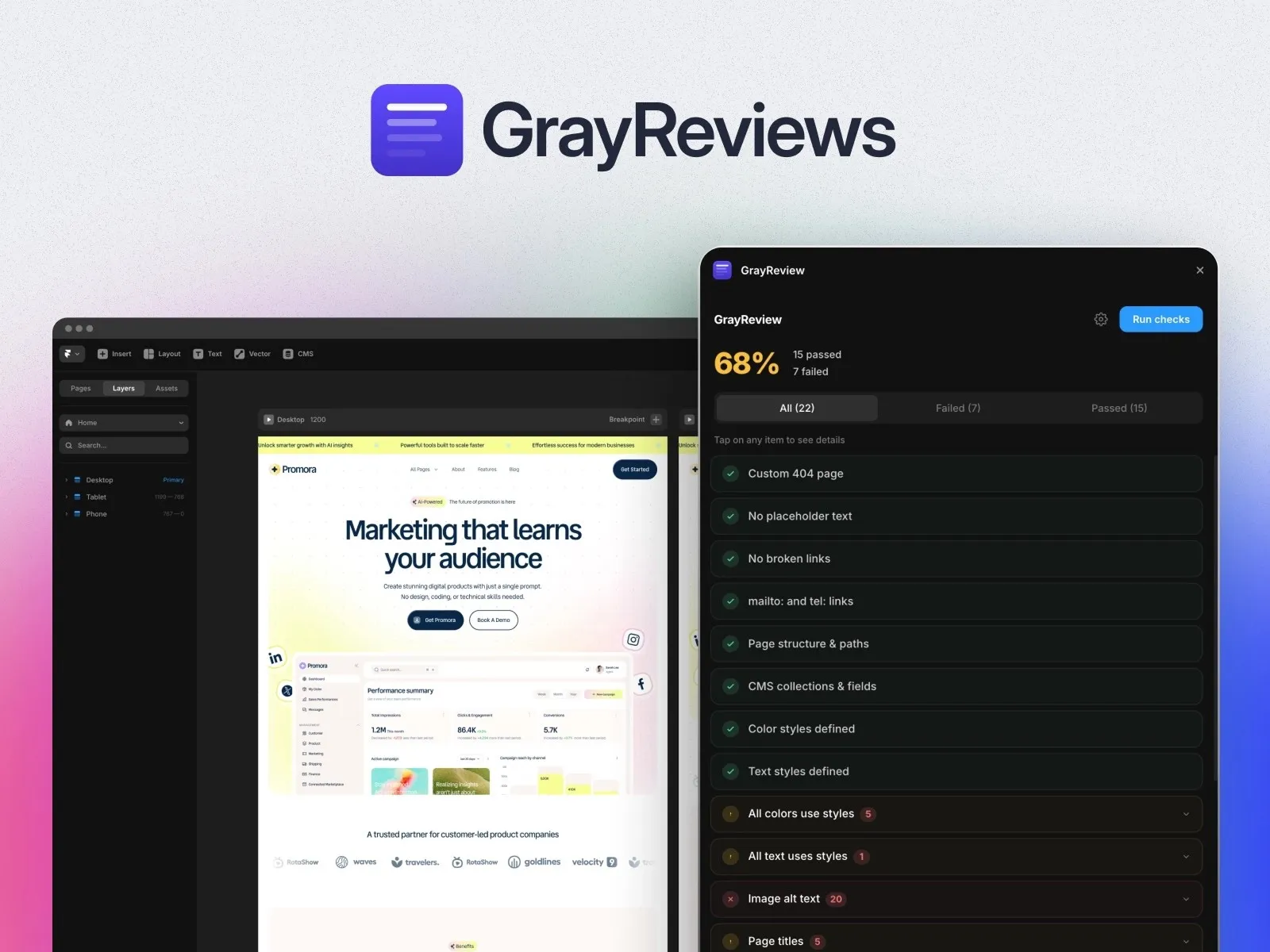The width and height of the screenshot is (1270, 952).
Task: Click checkmark icon for No placeholder text
Action: (731, 516)
